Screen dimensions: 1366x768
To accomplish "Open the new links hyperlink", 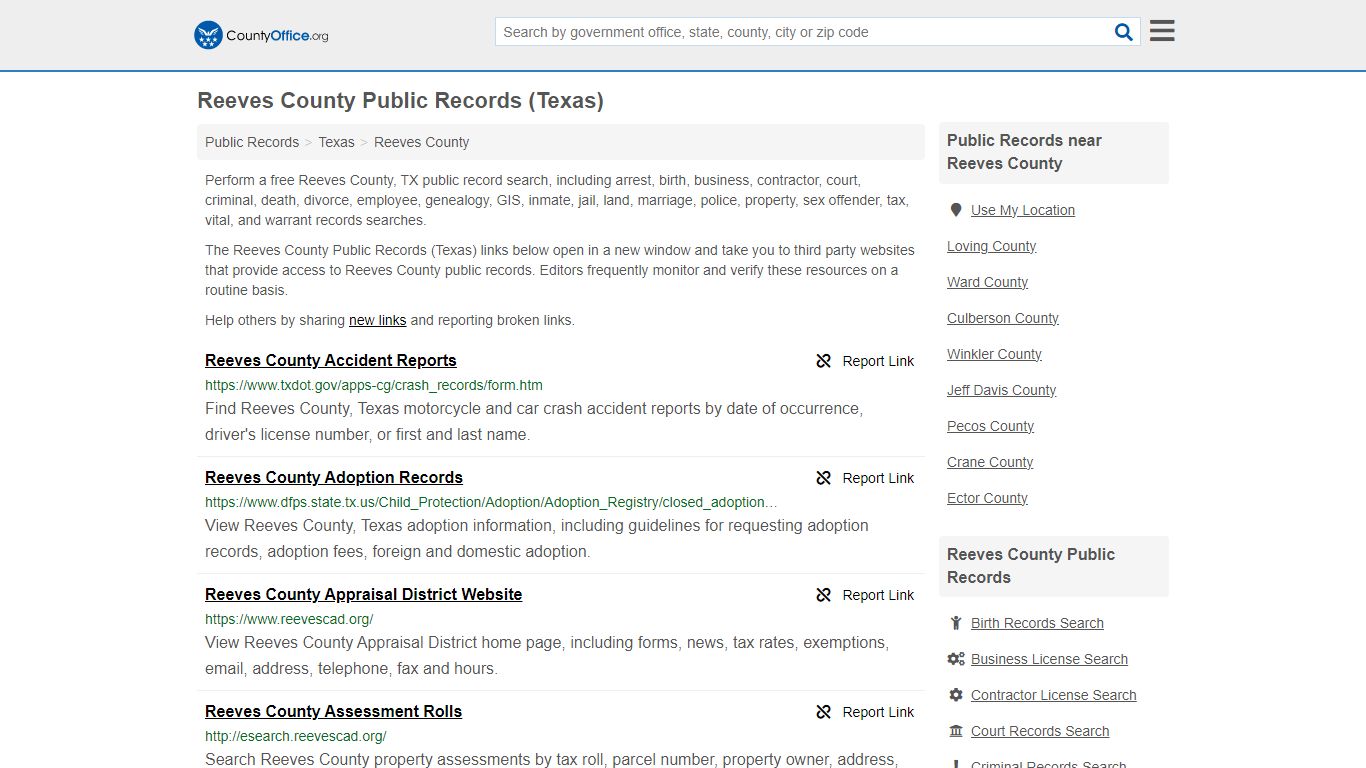I will tap(377, 320).
